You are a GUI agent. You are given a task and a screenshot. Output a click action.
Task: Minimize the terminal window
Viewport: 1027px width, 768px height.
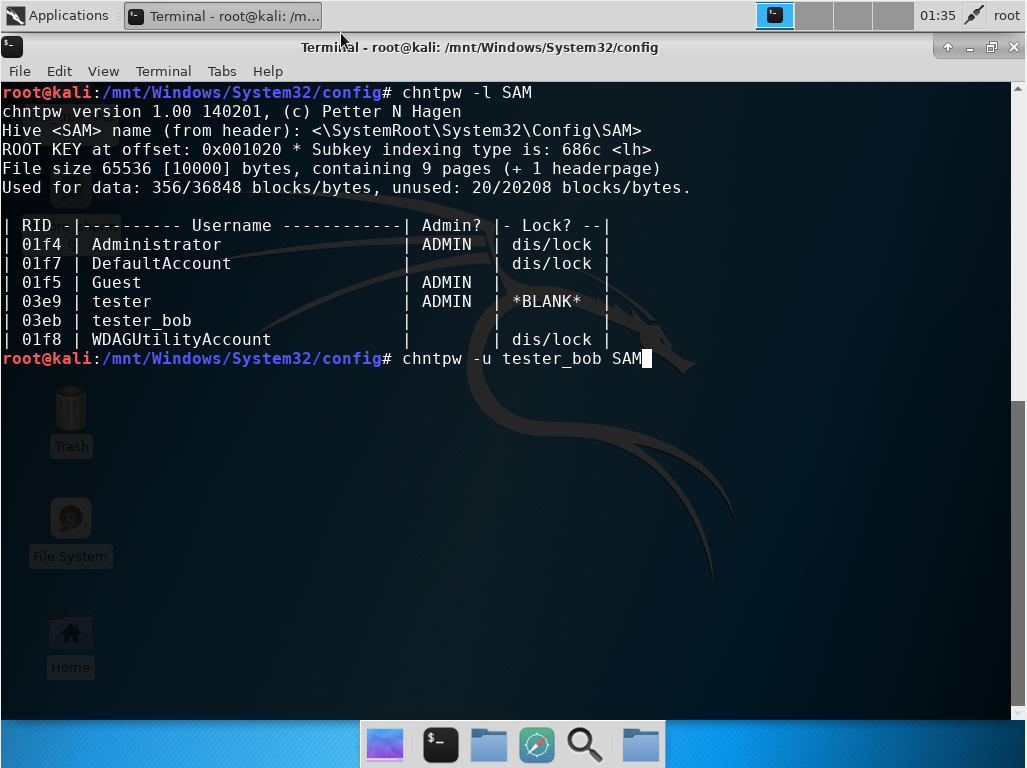coord(970,48)
